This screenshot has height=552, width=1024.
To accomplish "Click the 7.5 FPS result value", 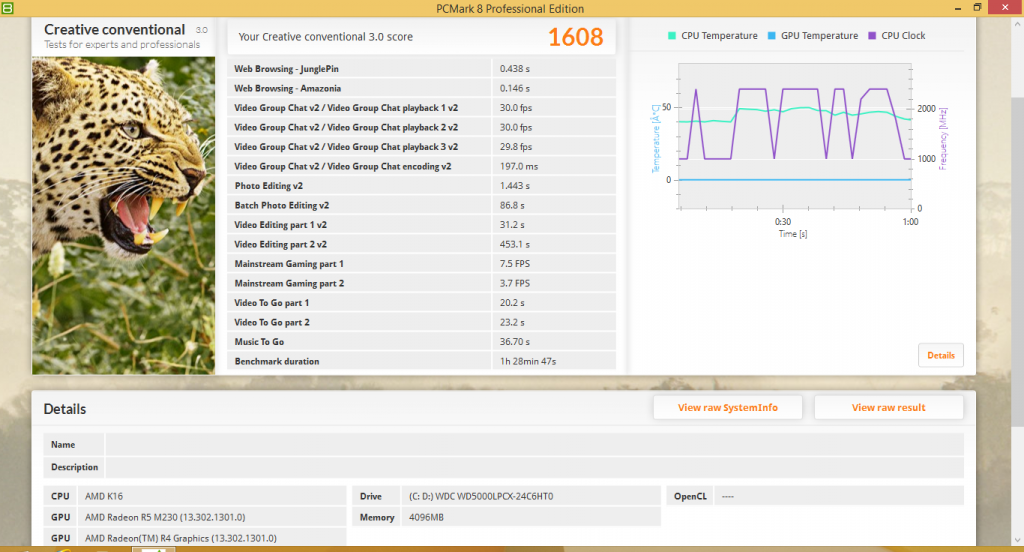I will coord(515,264).
